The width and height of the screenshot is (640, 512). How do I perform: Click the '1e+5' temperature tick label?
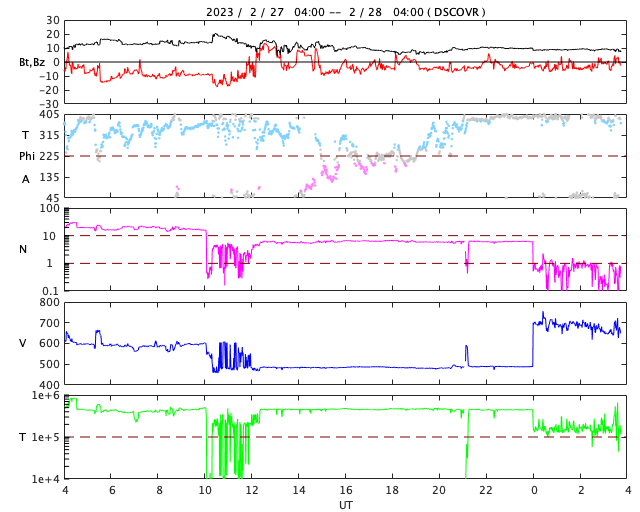pos(45,437)
